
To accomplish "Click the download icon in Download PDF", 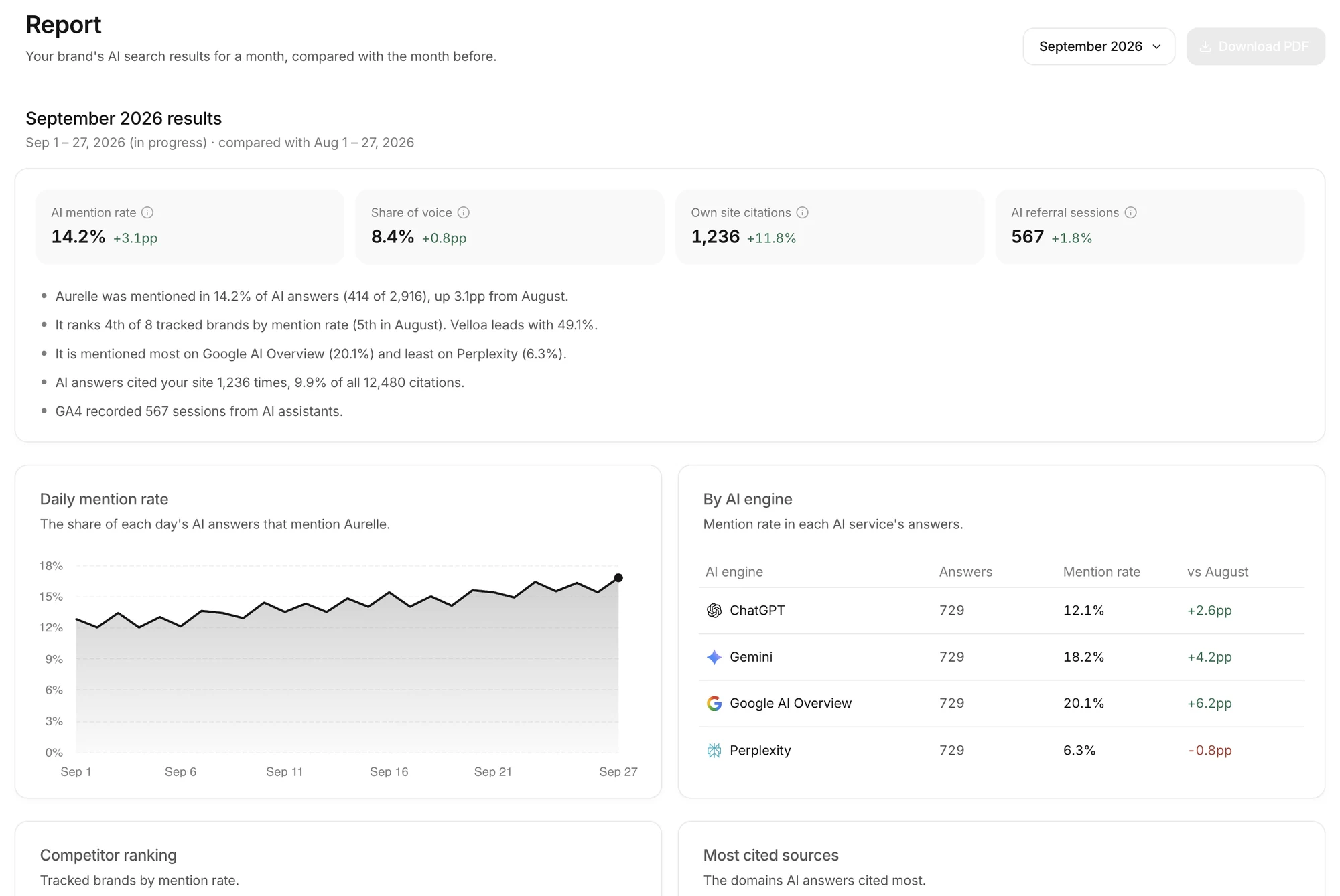I will click(x=1205, y=46).
